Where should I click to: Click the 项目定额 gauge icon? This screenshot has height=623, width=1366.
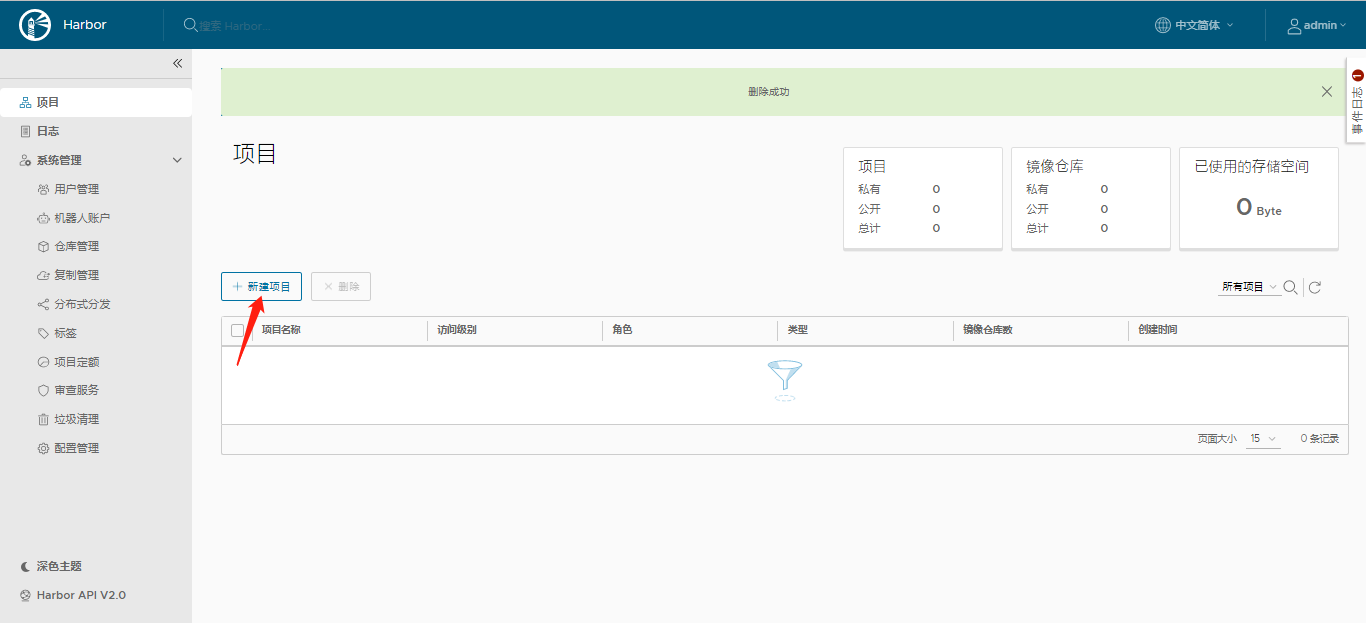tap(43, 362)
